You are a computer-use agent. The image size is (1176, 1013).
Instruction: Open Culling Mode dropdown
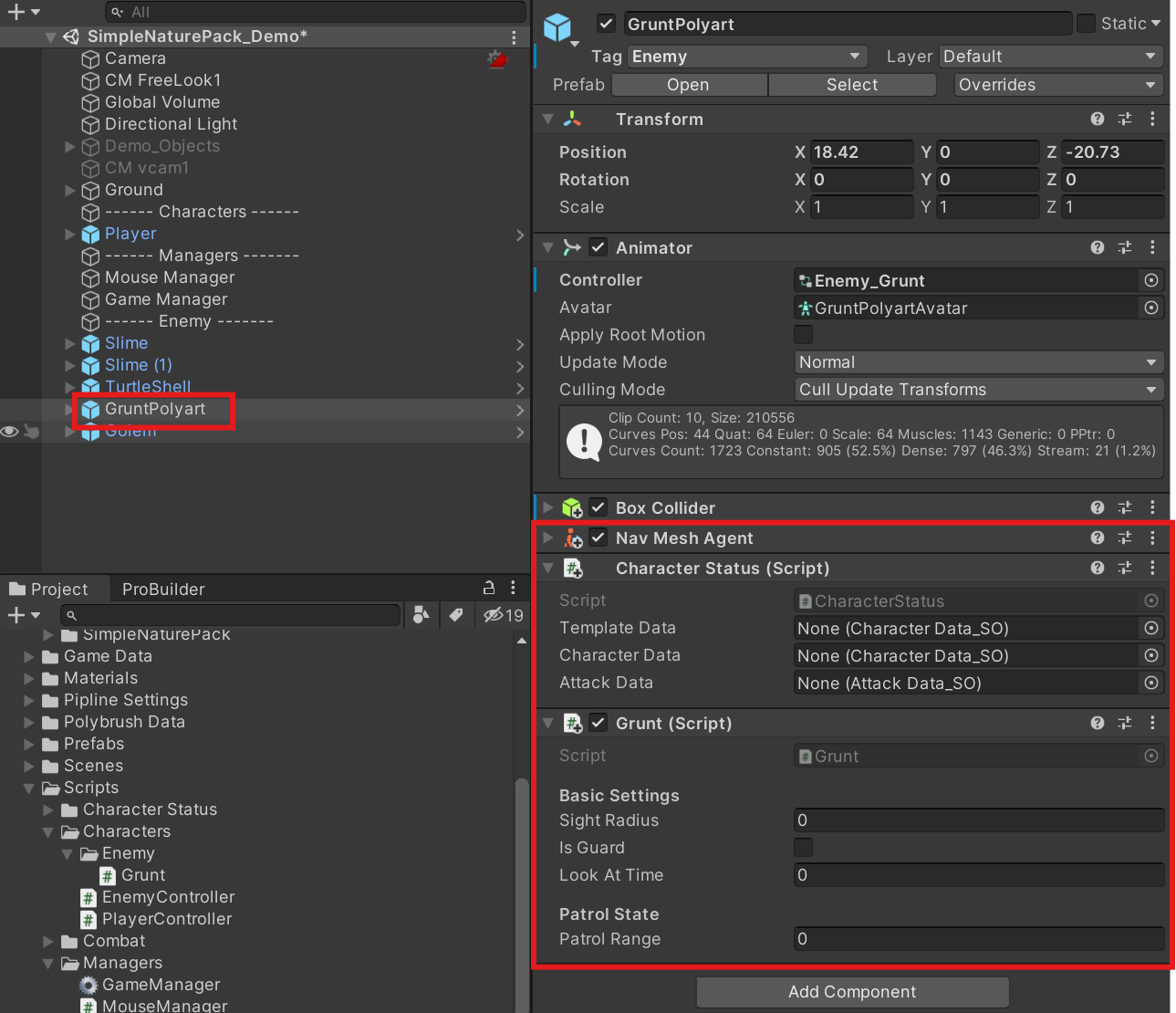click(979, 390)
